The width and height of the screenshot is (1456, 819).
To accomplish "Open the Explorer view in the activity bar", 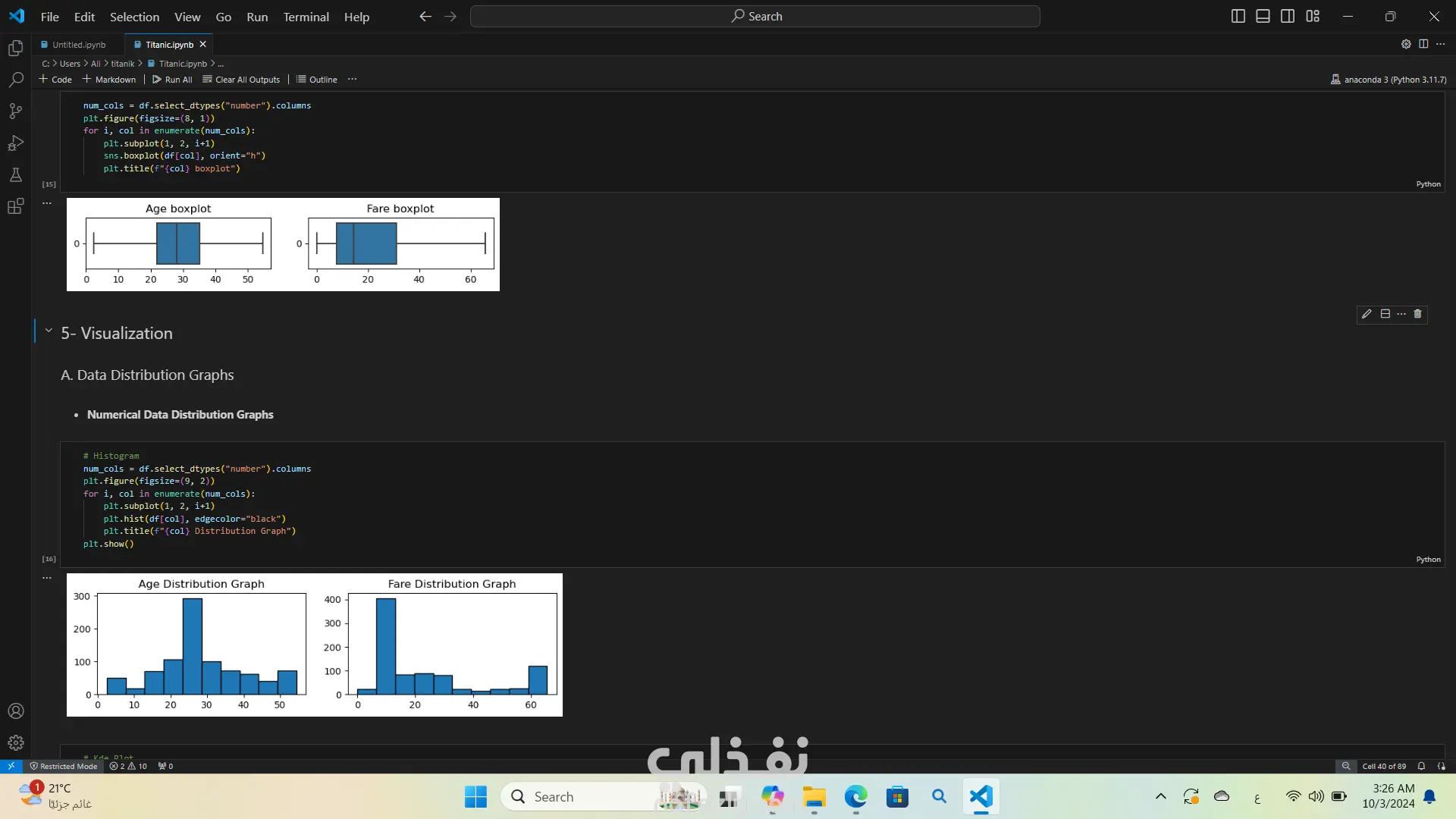I will pyautogui.click(x=15, y=49).
